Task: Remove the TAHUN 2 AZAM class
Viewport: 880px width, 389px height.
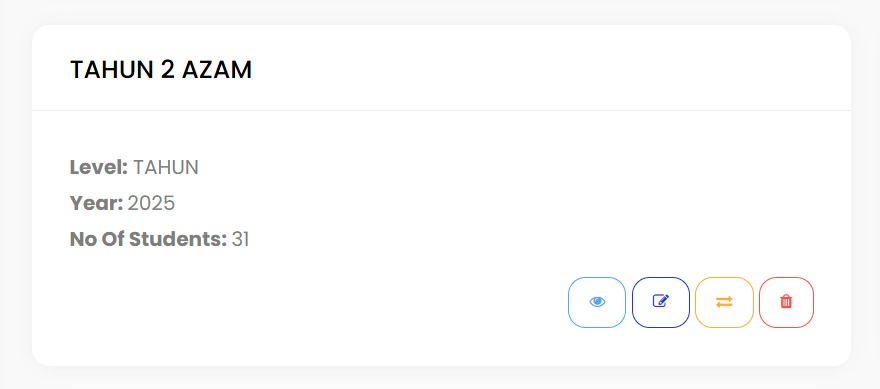Action: [786, 302]
